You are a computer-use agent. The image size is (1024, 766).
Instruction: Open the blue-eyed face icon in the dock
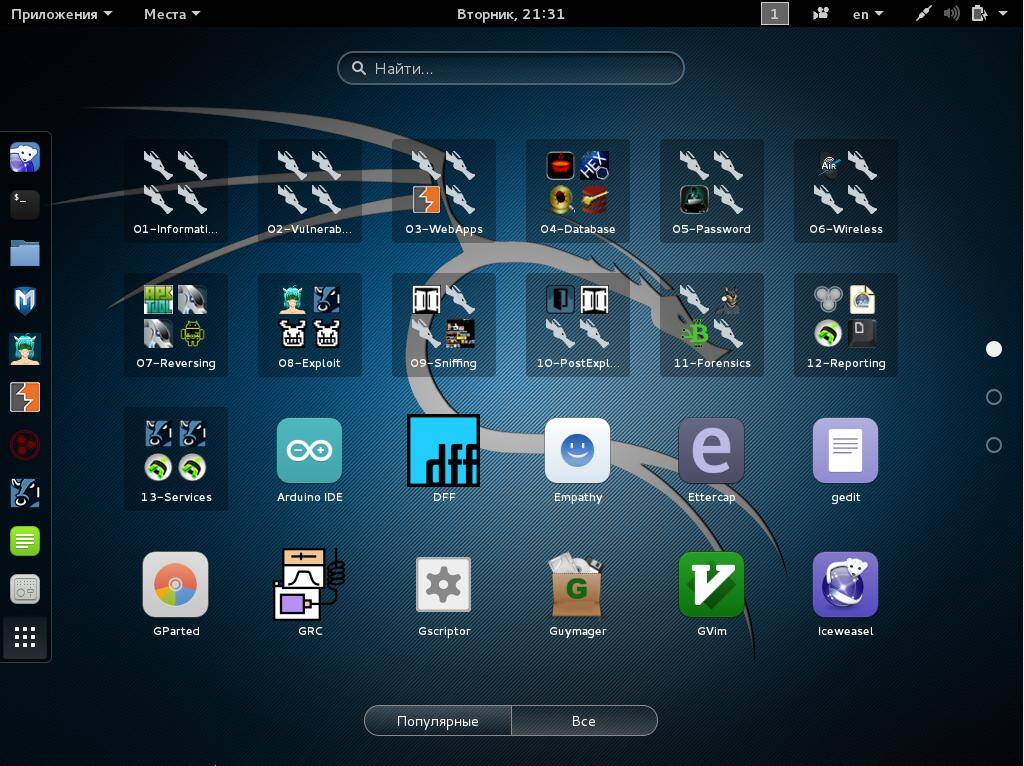click(25, 493)
